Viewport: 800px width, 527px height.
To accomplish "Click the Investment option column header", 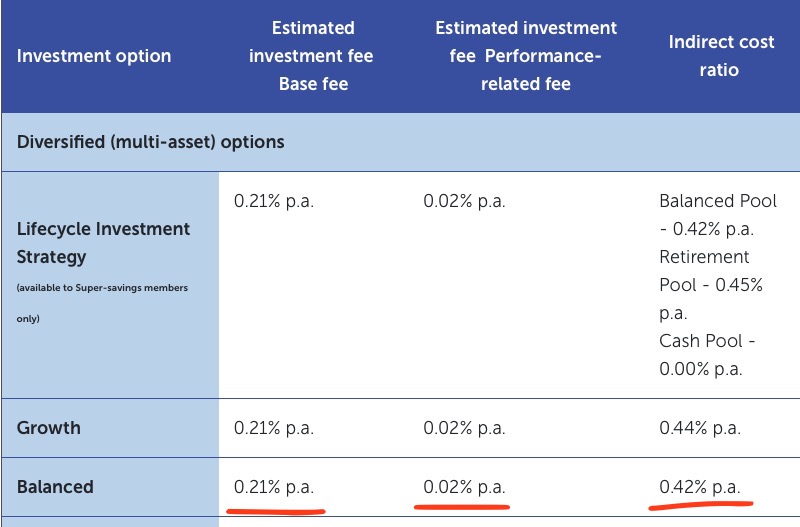I will tap(94, 56).
